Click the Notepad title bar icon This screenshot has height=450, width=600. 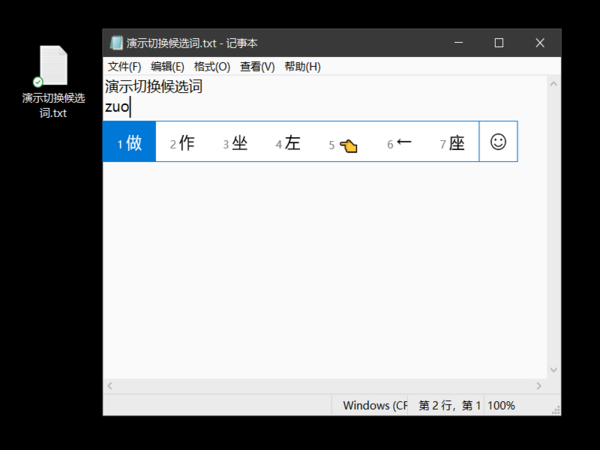(x=116, y=43)
